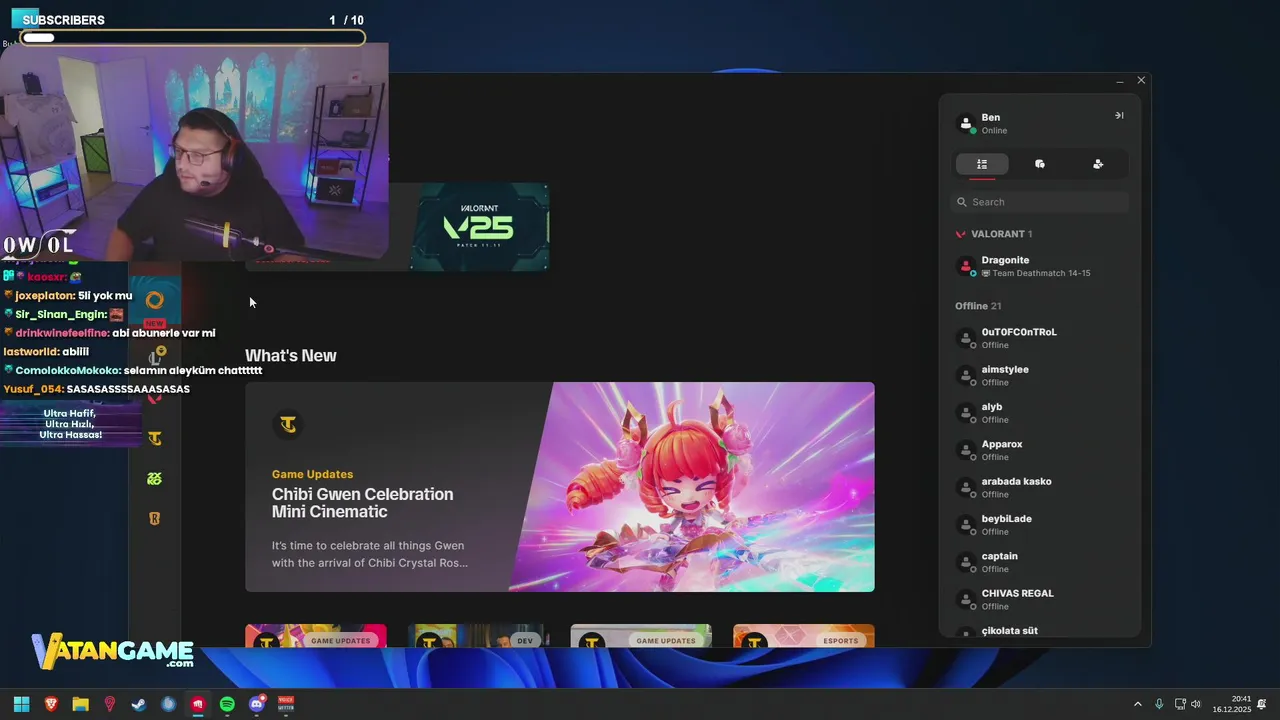Open the Voice Meter app on taskbar
This screenshot has width=1280, height=720.
coord(286,704)
